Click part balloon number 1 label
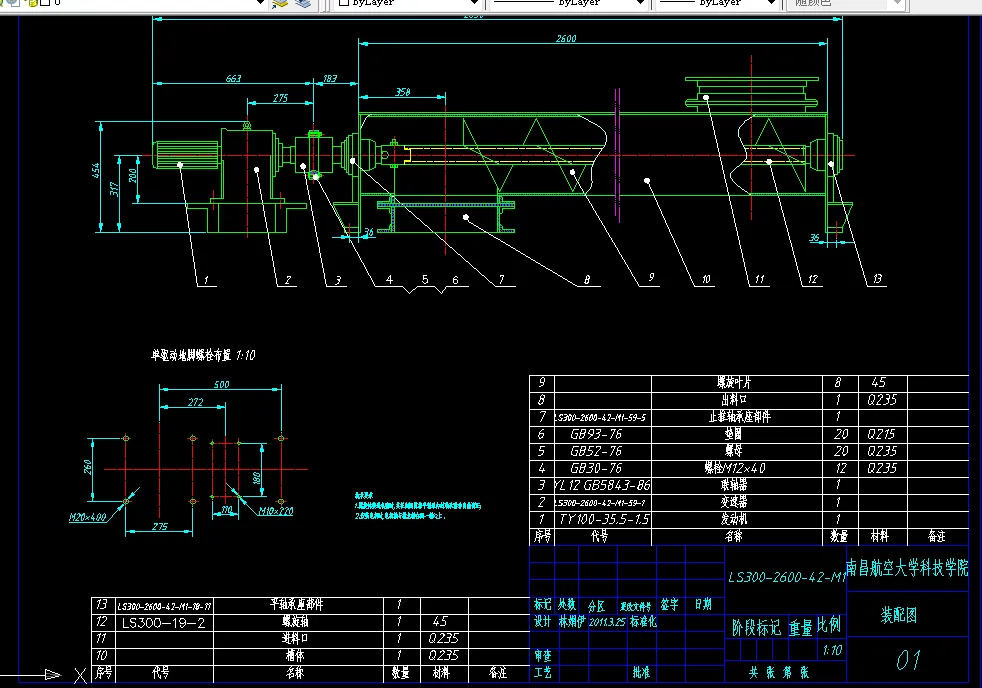Viewport: 982px width, 688px height. [x=206, y=280]
